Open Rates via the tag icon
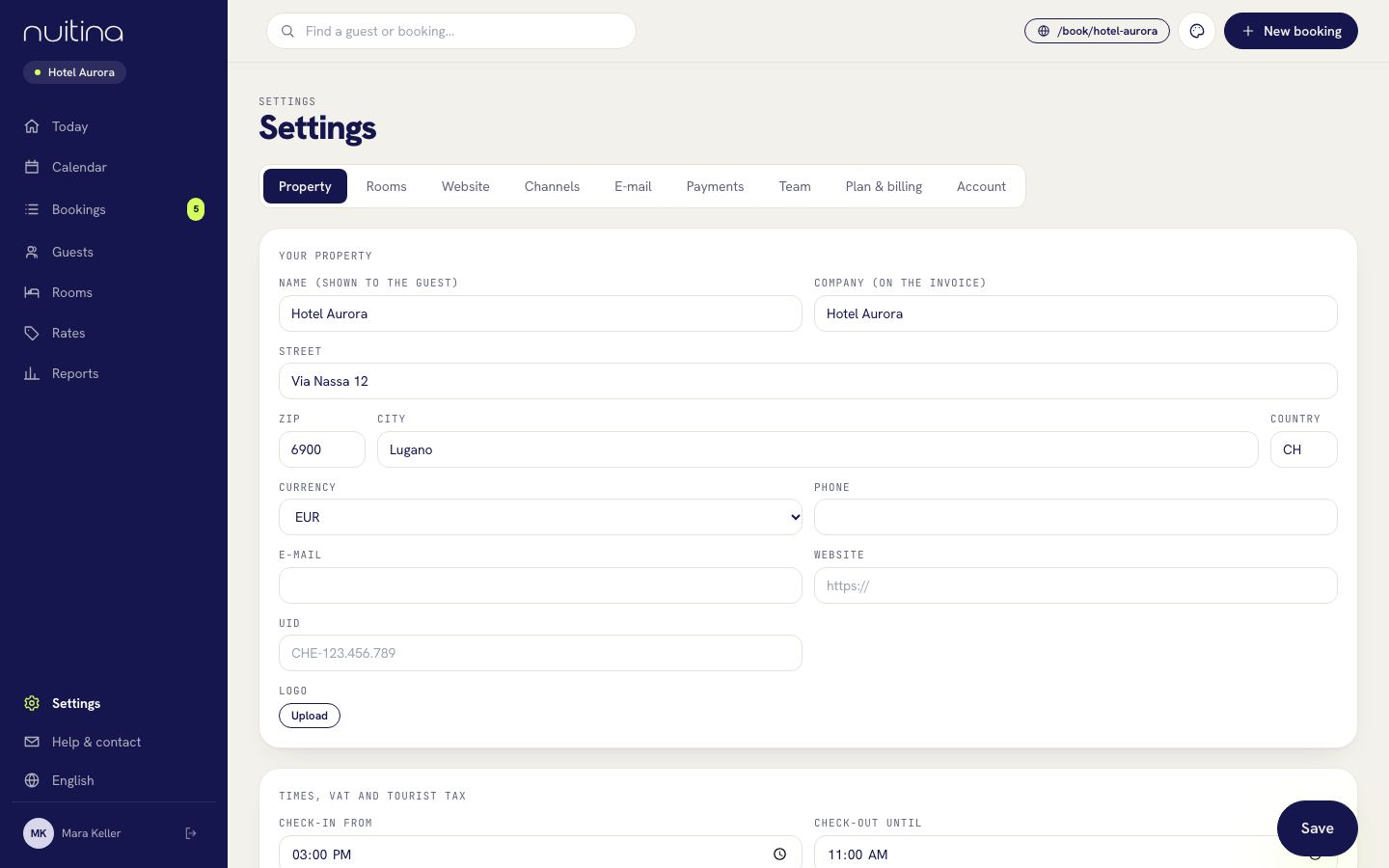 (x=32, y=333)
